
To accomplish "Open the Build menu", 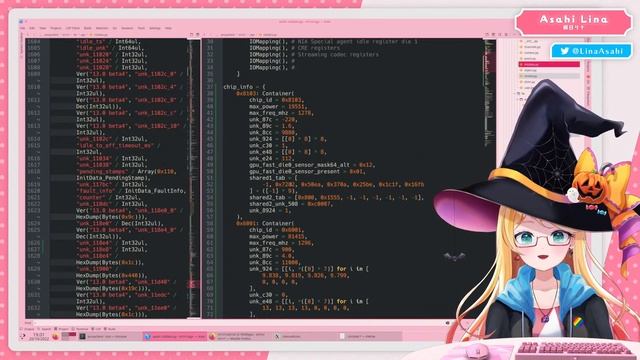I will click(87, 28).
